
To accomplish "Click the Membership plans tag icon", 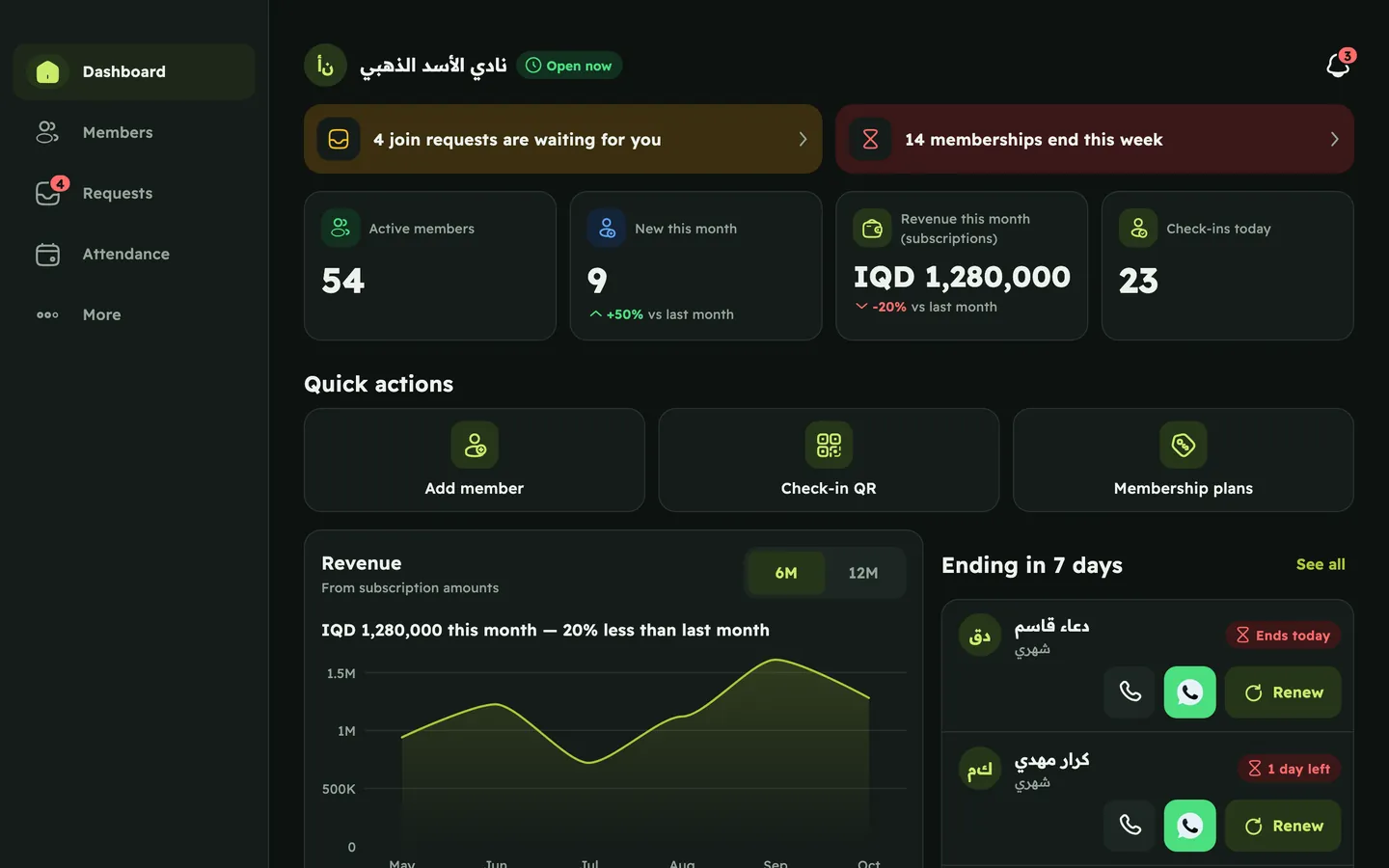I will pos(1184,445).
